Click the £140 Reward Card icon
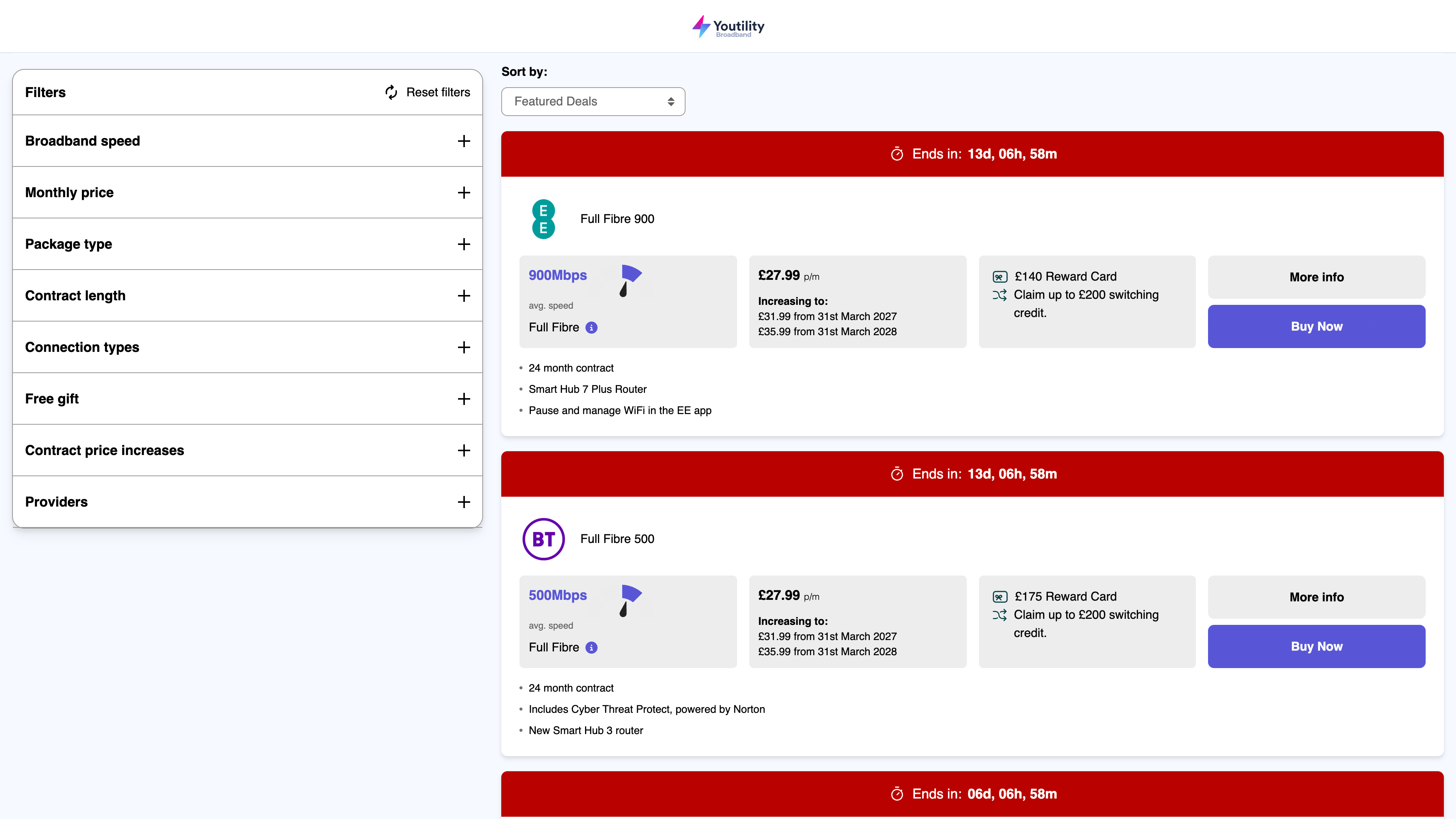Screen dimensions: 1456x819 coord(1000,277)
